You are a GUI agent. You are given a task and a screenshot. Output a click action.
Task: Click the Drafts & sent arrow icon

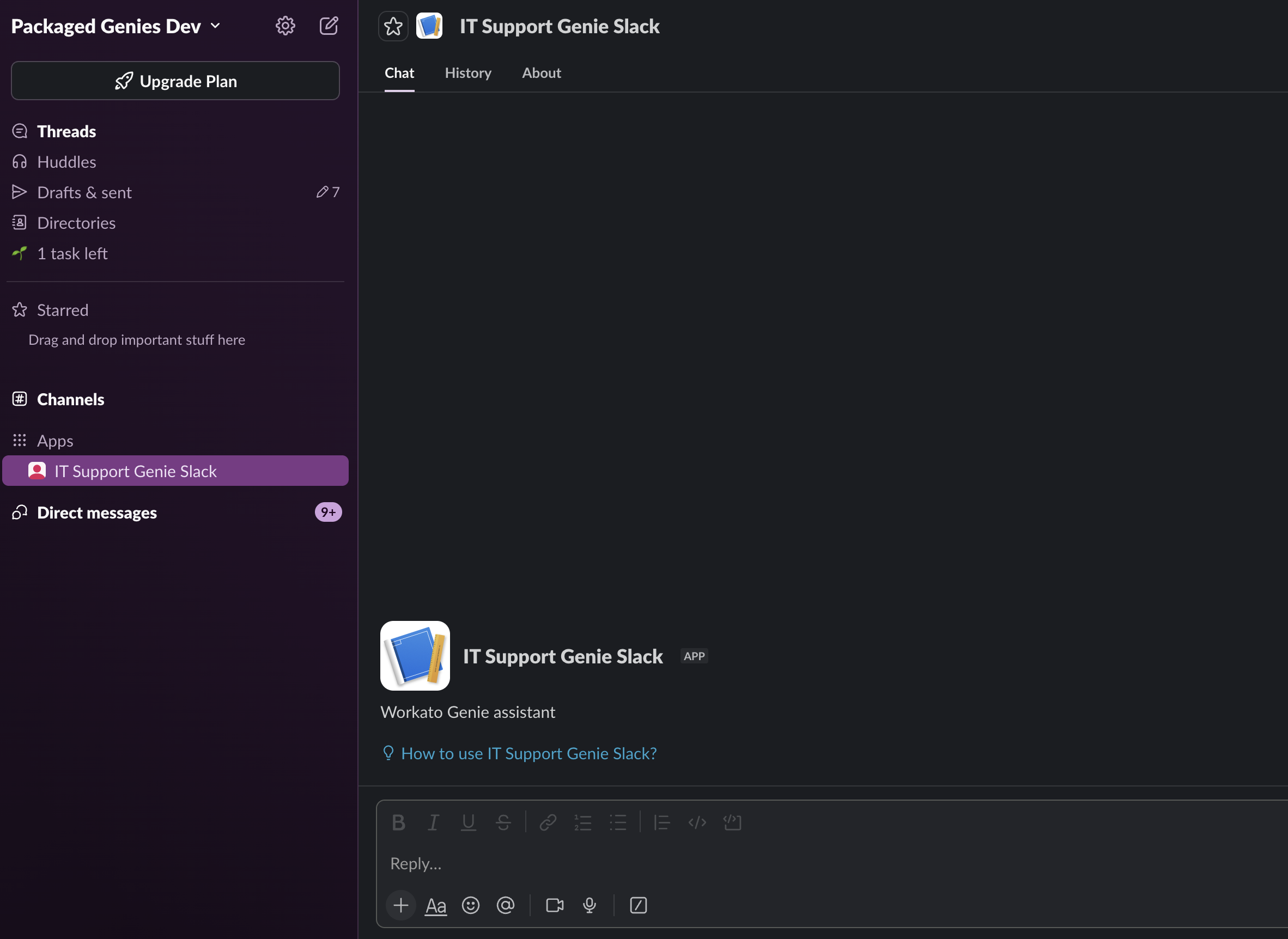pyautogui.click(x=19, y=192)
